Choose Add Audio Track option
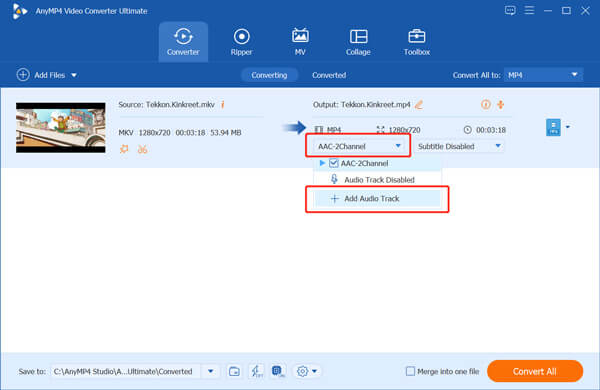This screenshot has height=390, width=600. (x=378, y=198)
